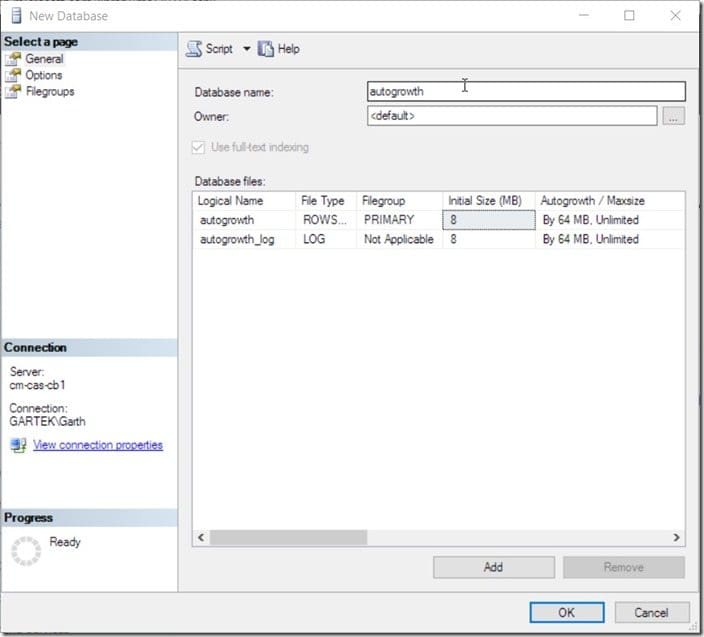704x637 pixels.
Task: Click initial size cell of autogrowth_log row
Action: click(x=489, y=239)
